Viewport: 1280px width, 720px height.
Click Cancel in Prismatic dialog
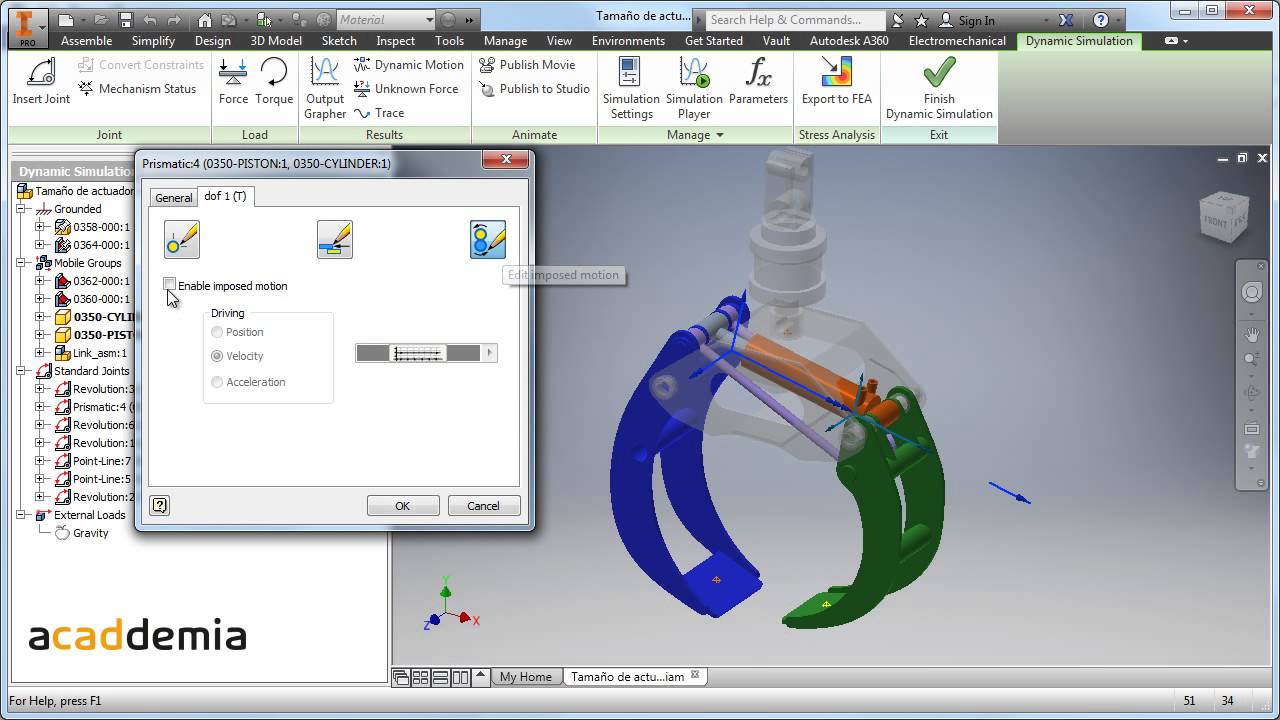[x=483, y=506]
